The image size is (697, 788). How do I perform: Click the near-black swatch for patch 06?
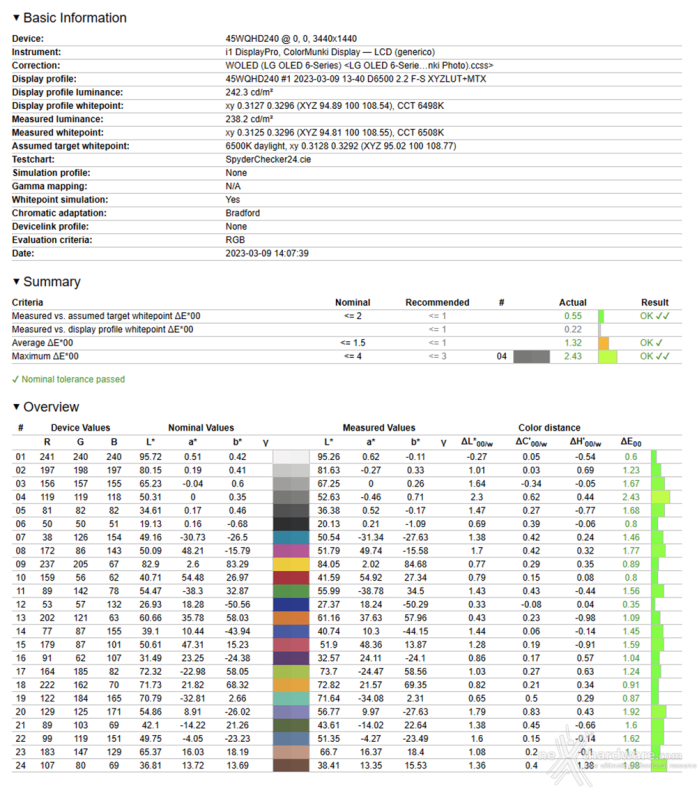(291, 524)
